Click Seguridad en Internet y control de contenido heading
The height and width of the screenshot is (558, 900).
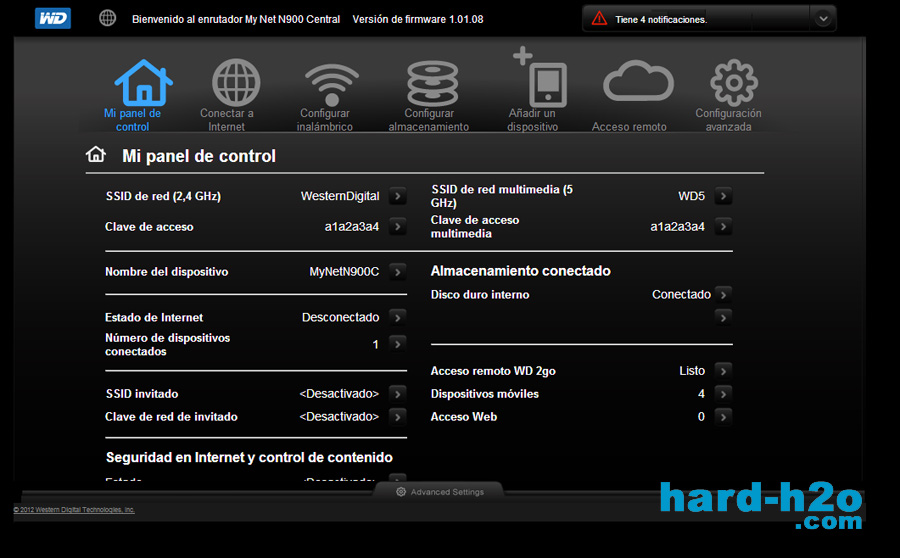(x=249, y=458)
